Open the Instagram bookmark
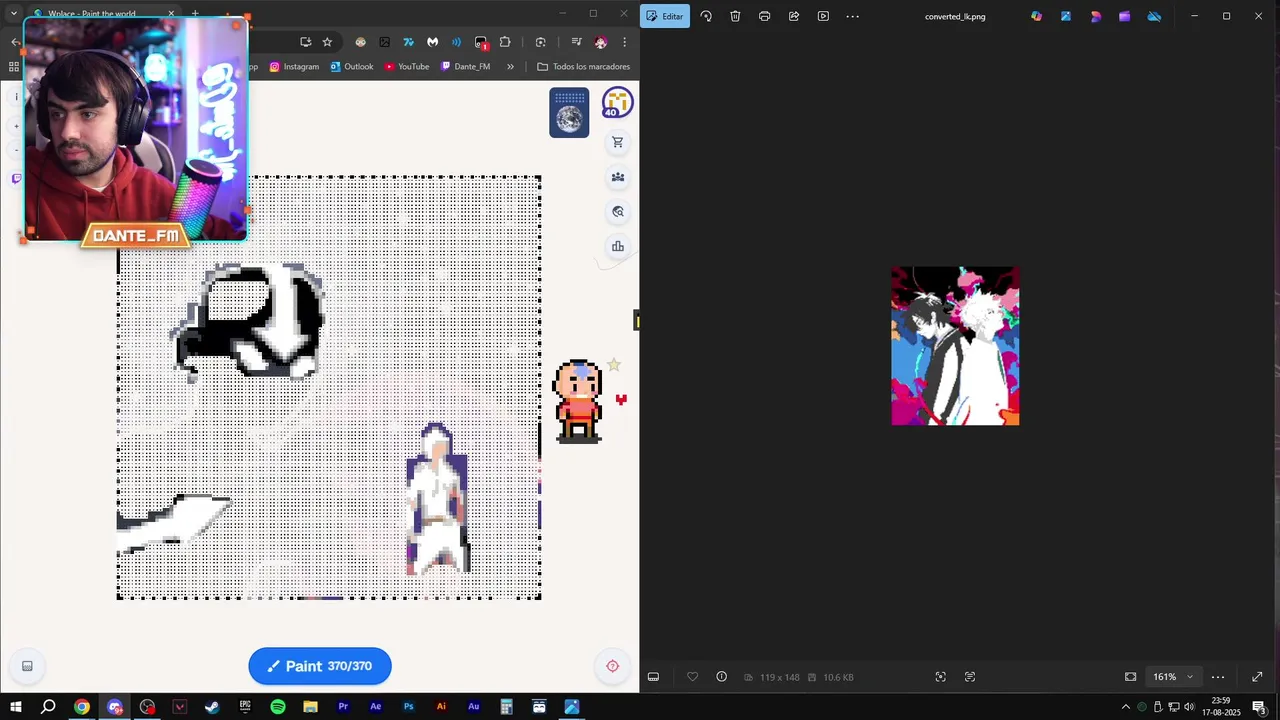 [294, 67]
